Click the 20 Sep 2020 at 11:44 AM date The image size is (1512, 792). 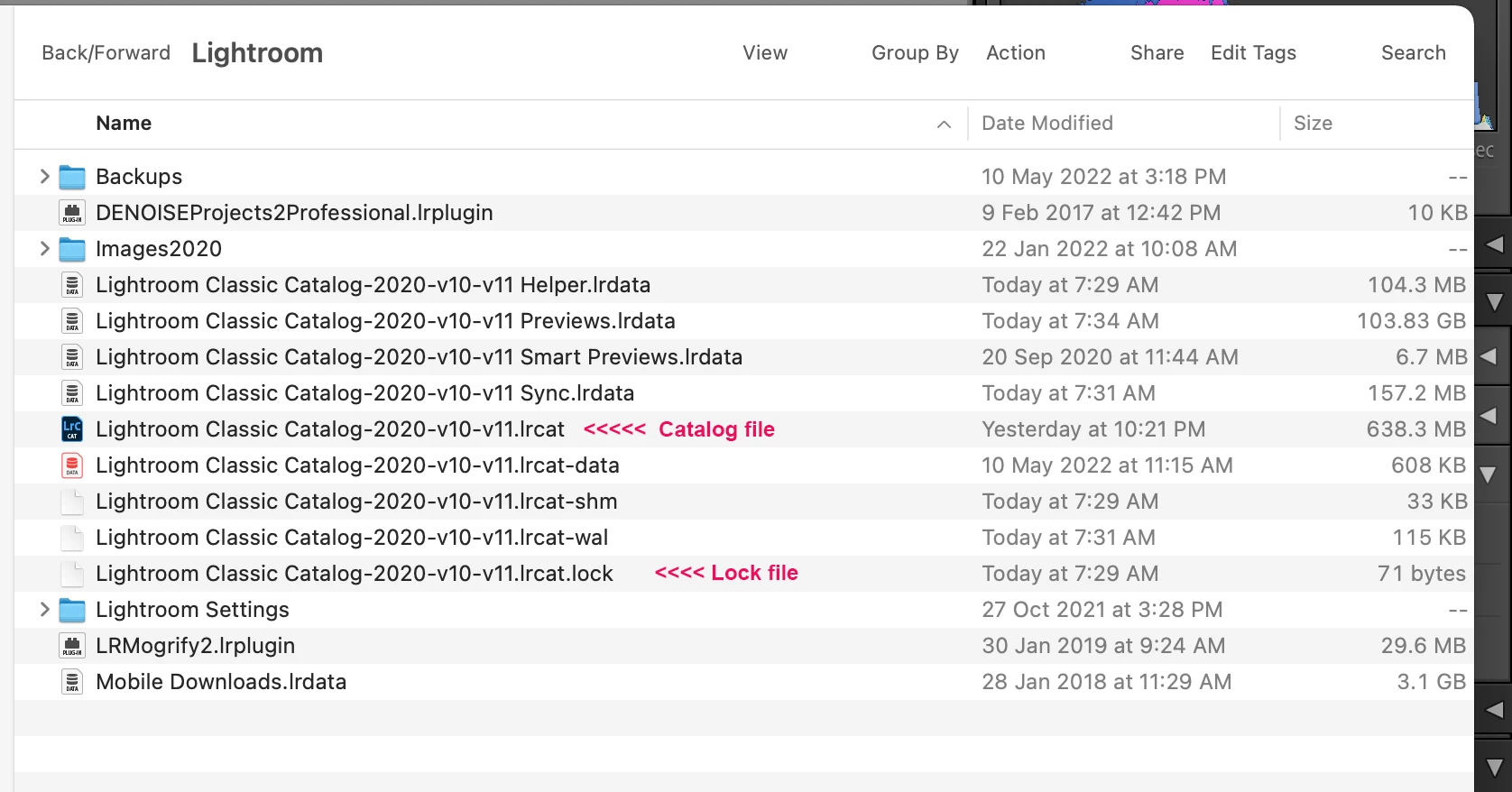tap(1110, 357)
